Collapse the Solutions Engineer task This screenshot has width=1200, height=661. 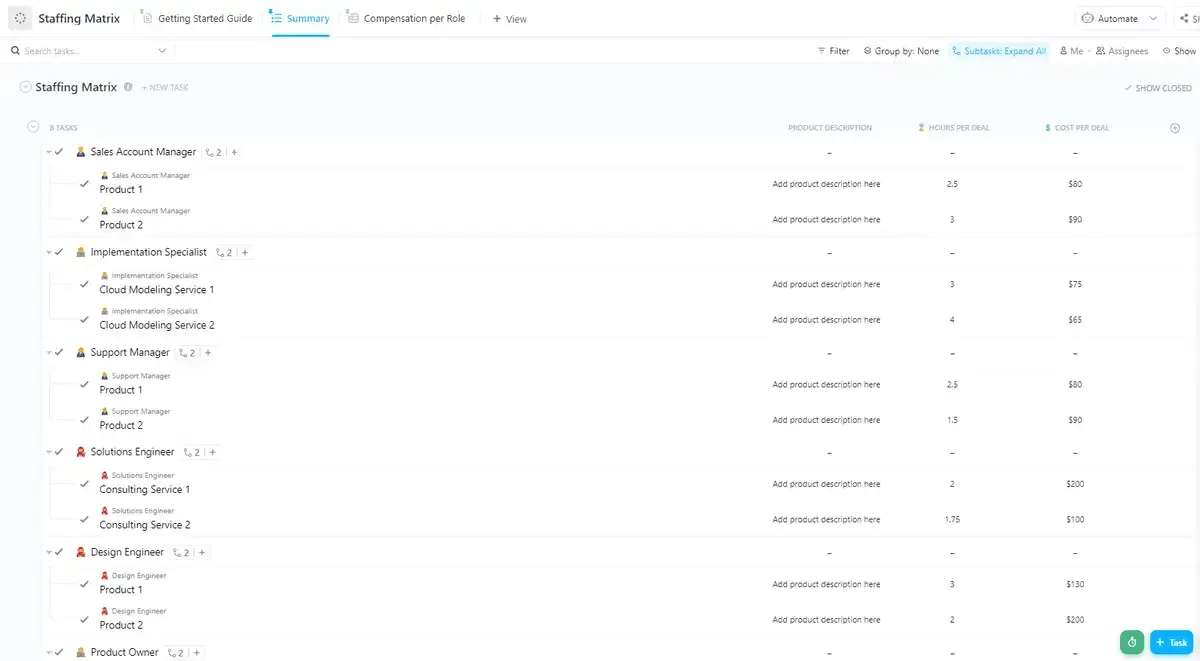click(x=48, y=452)
